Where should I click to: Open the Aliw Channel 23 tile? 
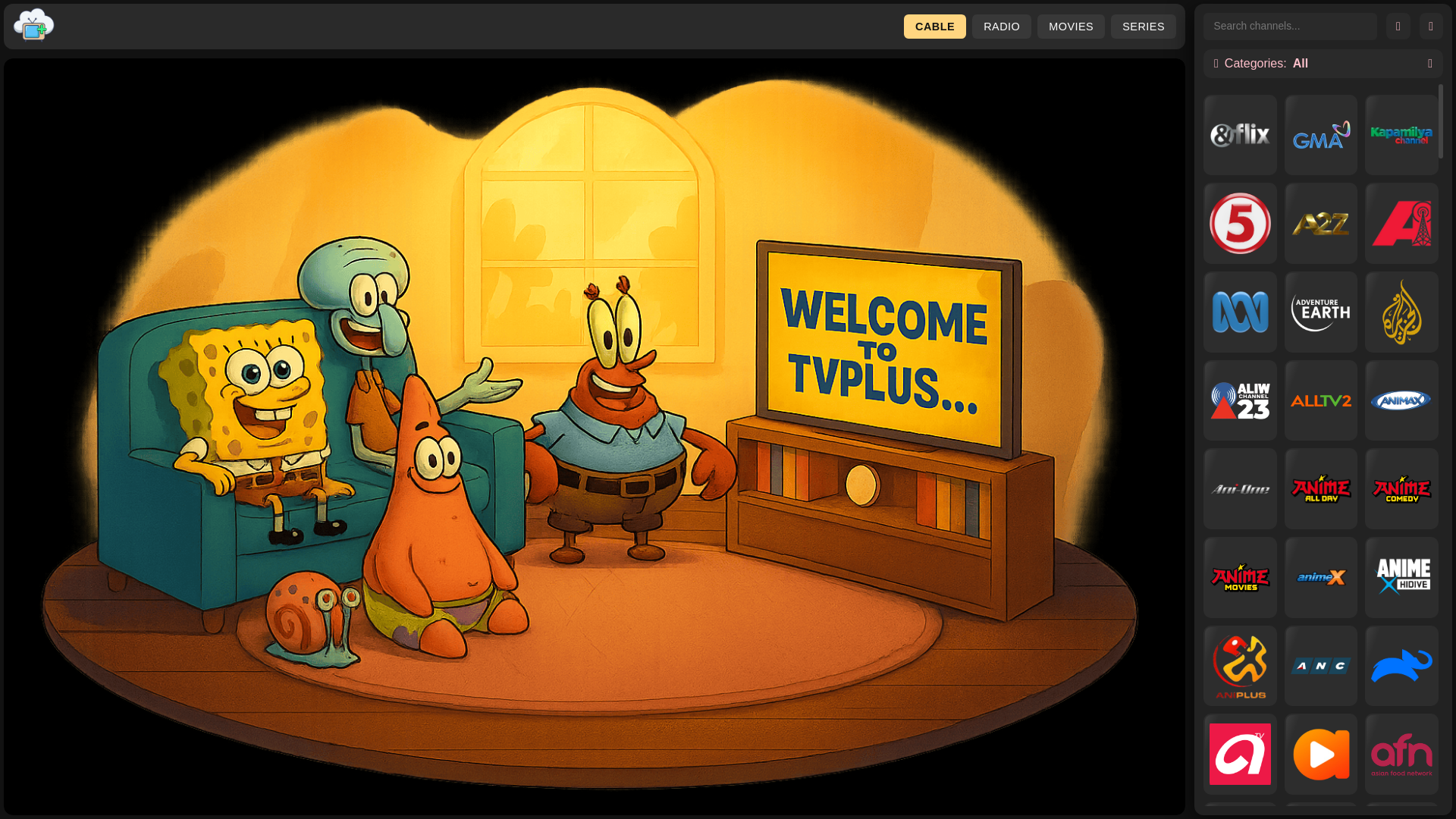click(1240, 400)
